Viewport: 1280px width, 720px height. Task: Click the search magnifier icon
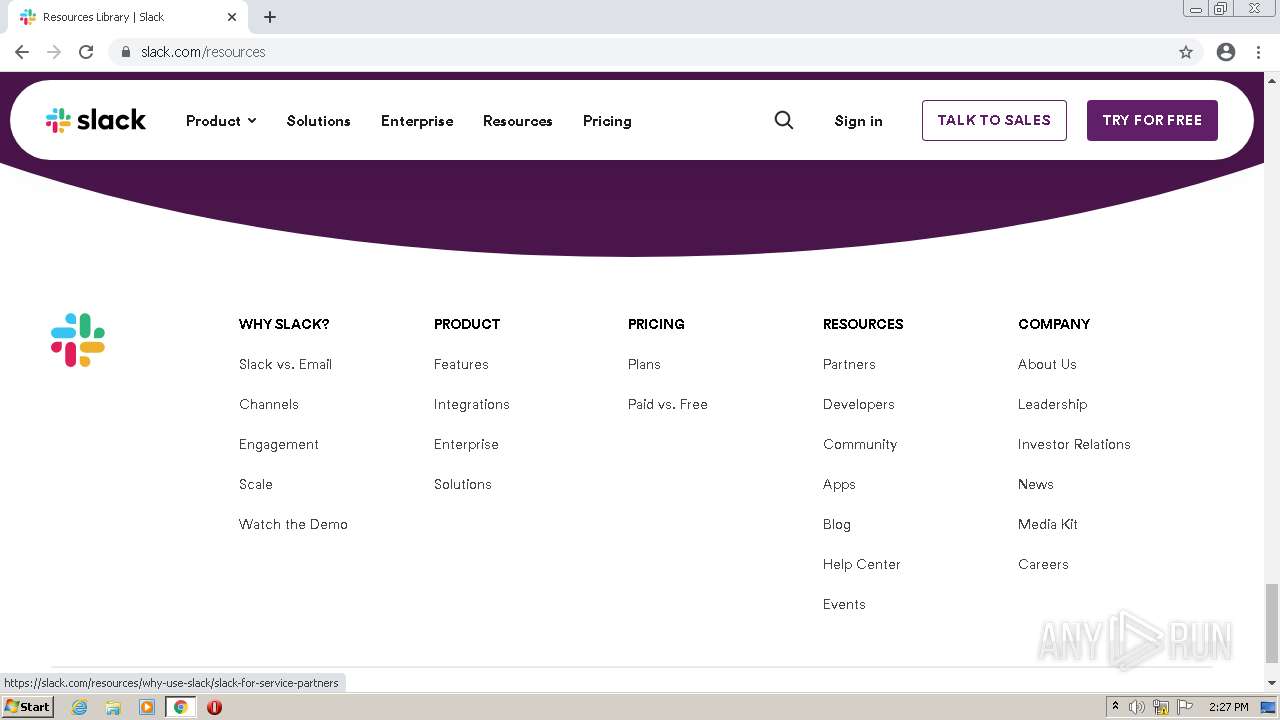(784, 120)
